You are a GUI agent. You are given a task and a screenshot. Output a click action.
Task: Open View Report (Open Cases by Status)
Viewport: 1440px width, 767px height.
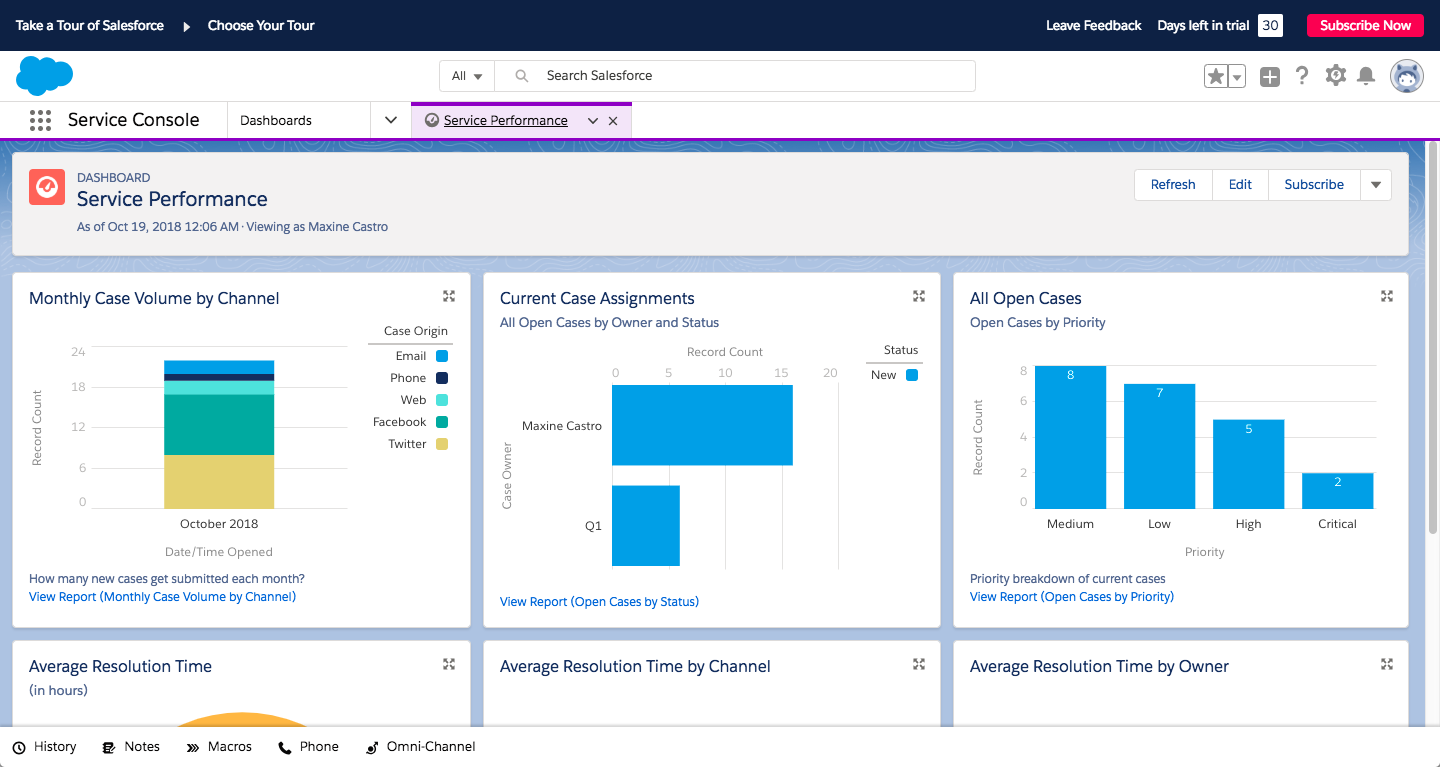point(599,602)
